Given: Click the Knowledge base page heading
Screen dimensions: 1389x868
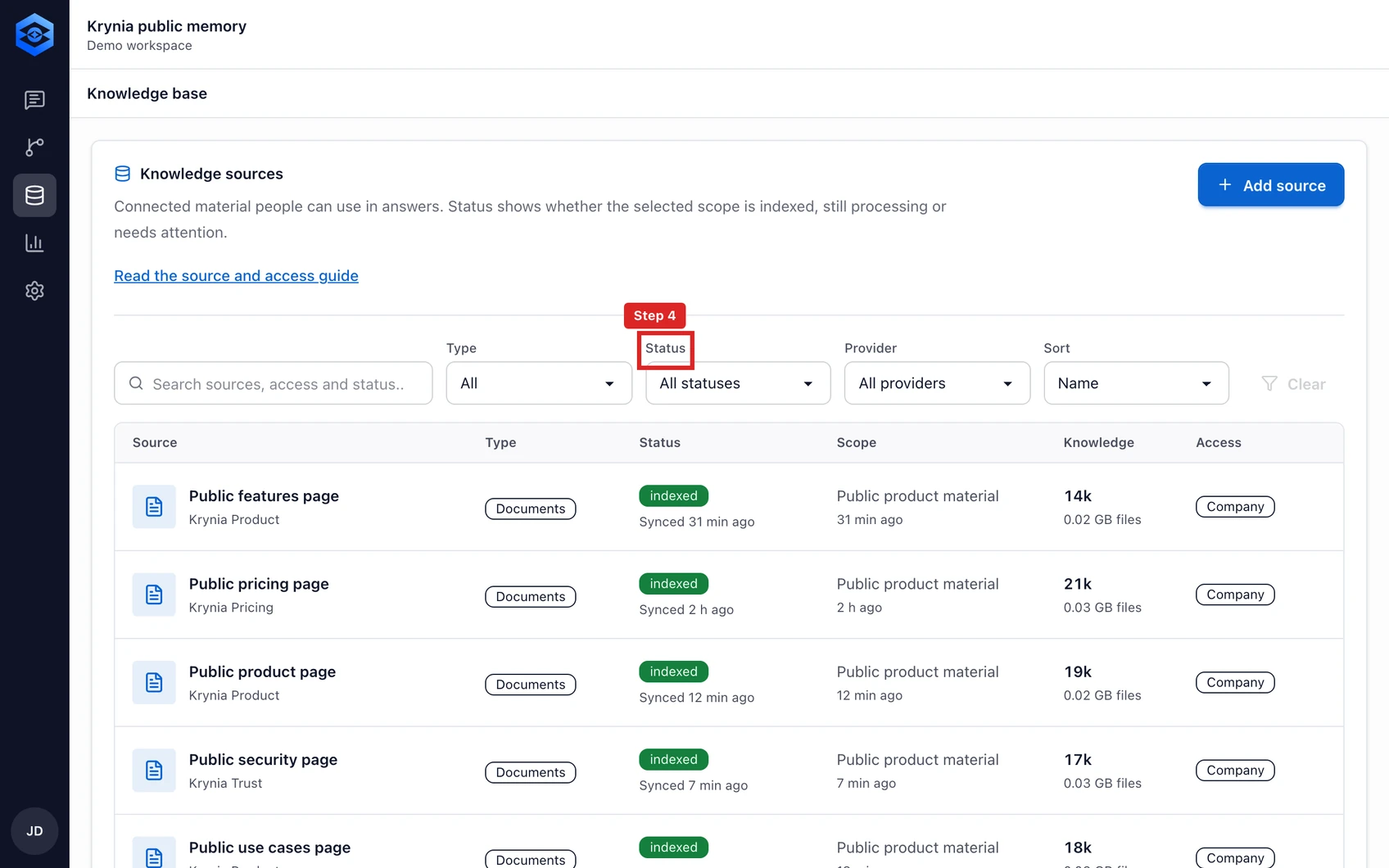Looking at the screenshot, I should 147,93.
